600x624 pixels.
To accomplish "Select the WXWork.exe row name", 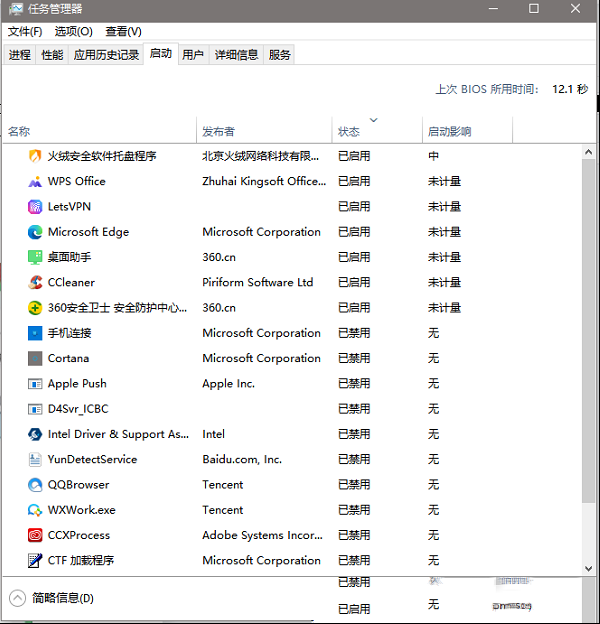I will click(x=82, y=510).
